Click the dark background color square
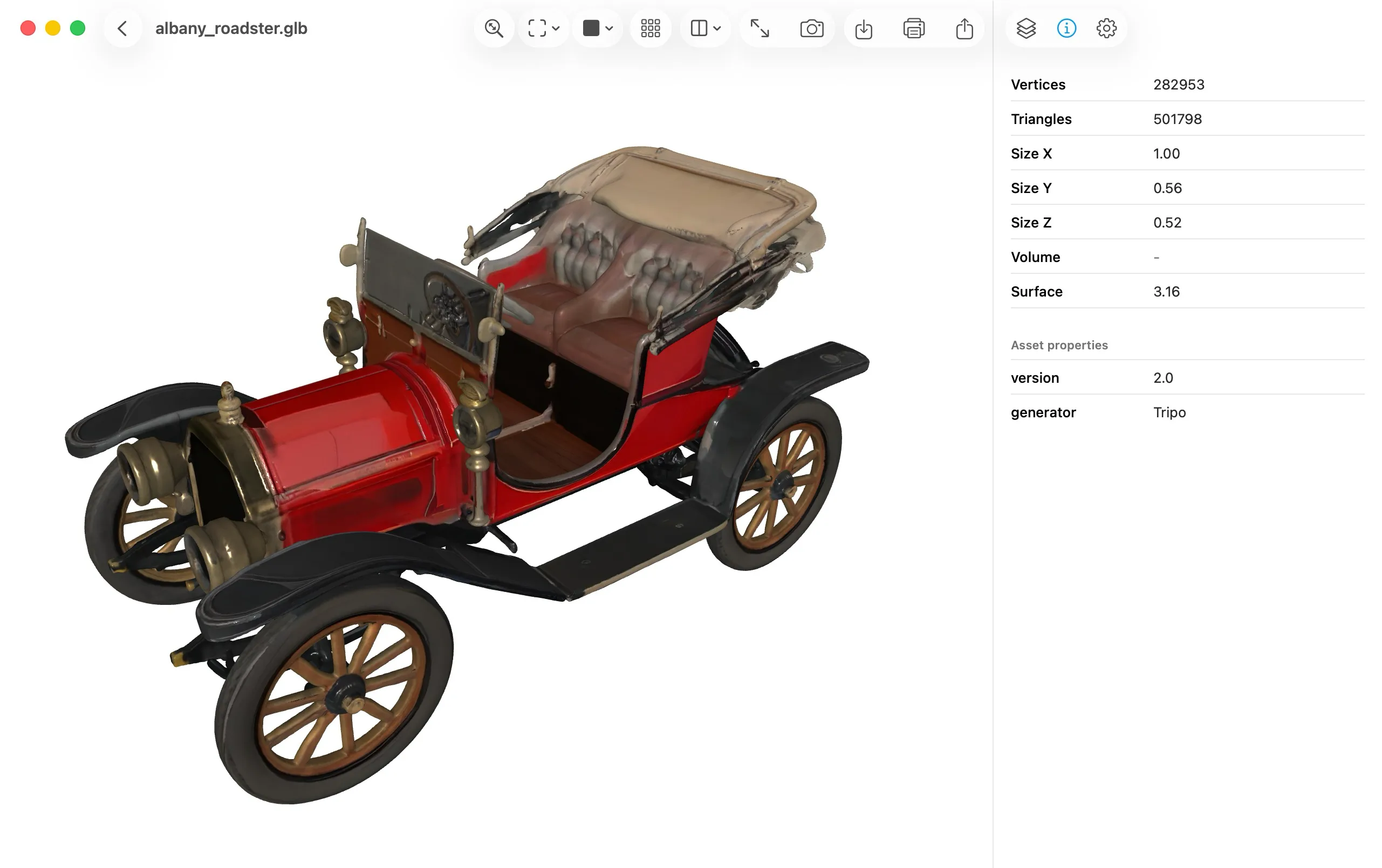The image size is (1382, 868). pyautogui.click(x=591, y=28)
